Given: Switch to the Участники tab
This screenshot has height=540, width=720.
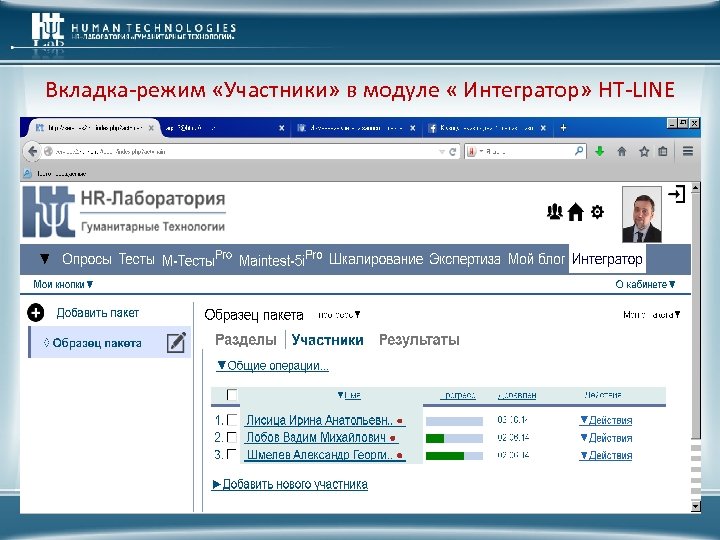Looking at the screenshot, I should [327, 340].
